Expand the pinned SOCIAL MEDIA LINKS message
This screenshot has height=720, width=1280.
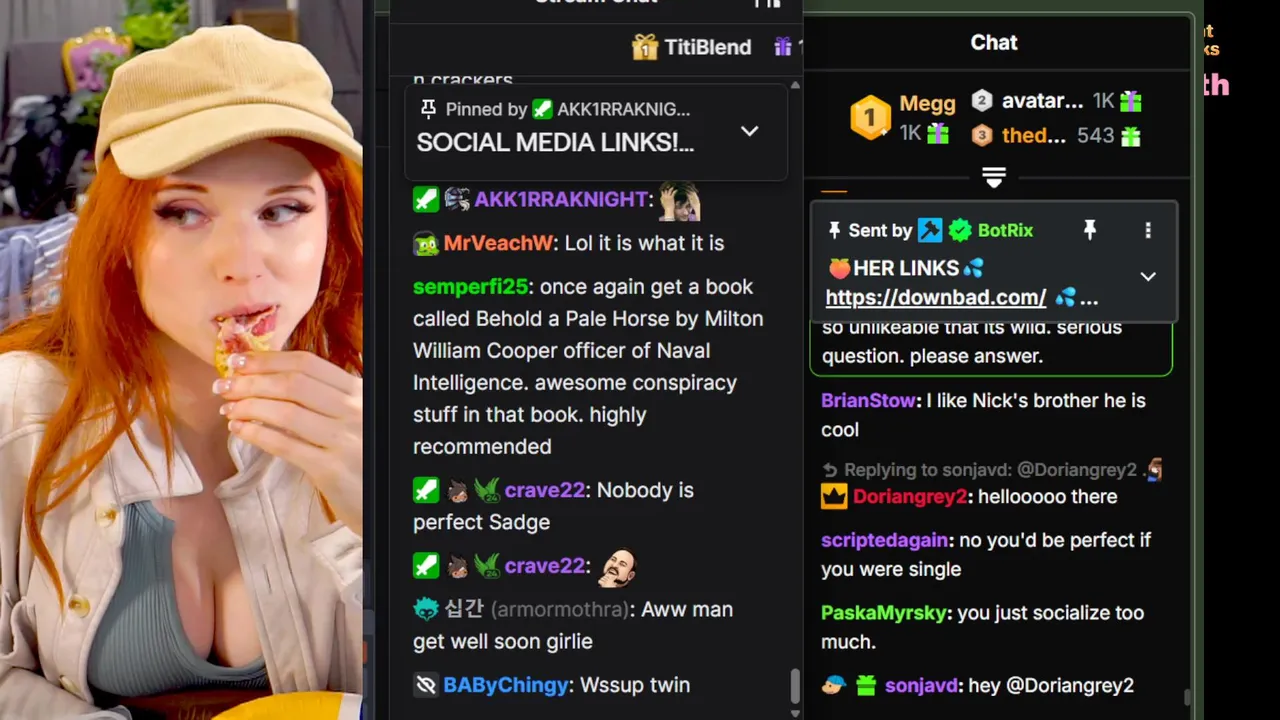[x=749, y=131]
